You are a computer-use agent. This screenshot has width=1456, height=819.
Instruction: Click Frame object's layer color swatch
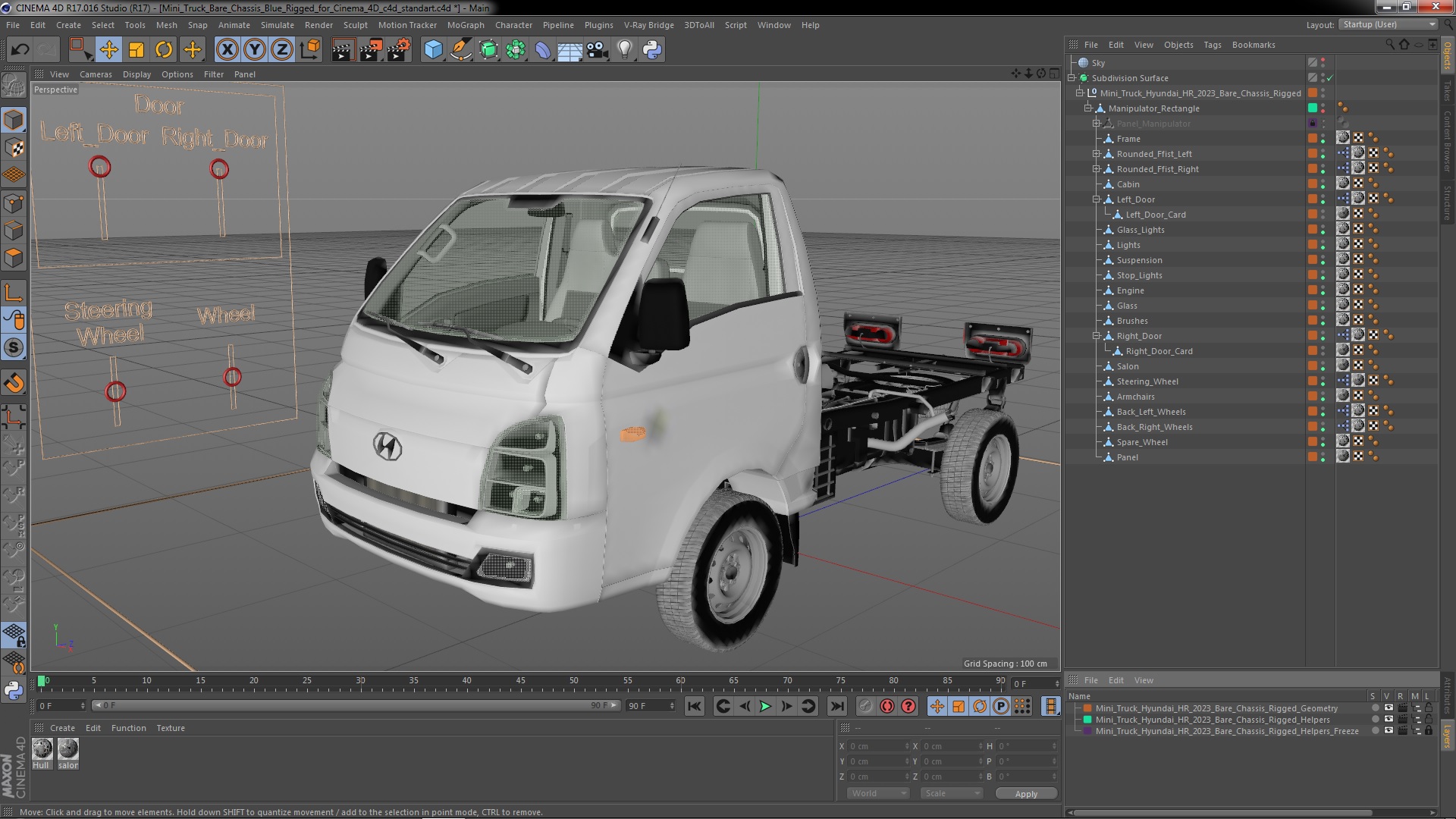[1313, 138]
